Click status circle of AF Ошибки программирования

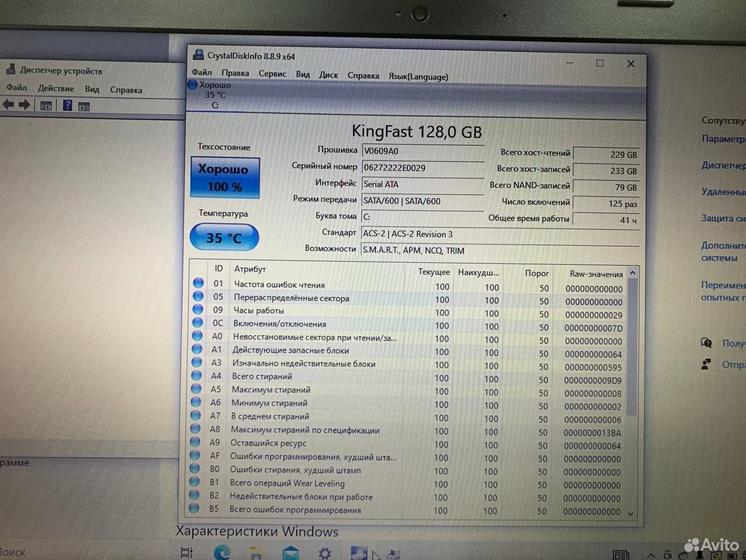(195, 455)
